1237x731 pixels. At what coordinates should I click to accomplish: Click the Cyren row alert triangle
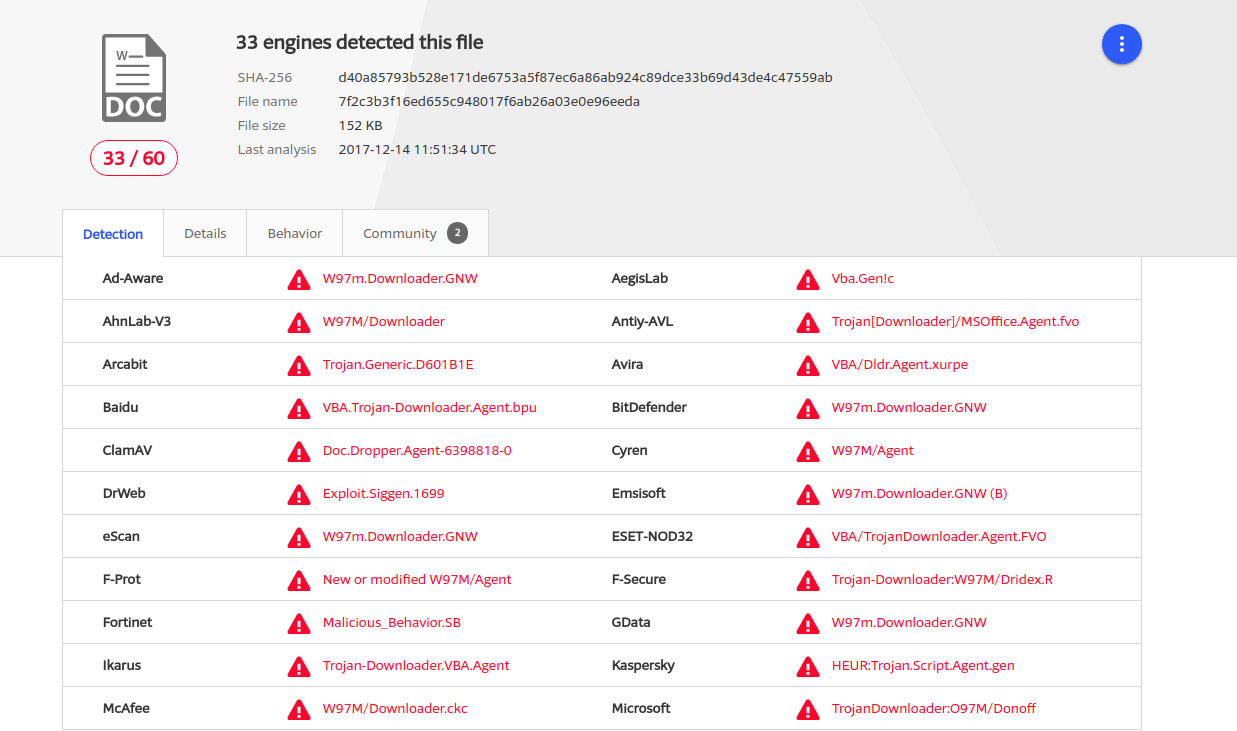click(808, 451)
